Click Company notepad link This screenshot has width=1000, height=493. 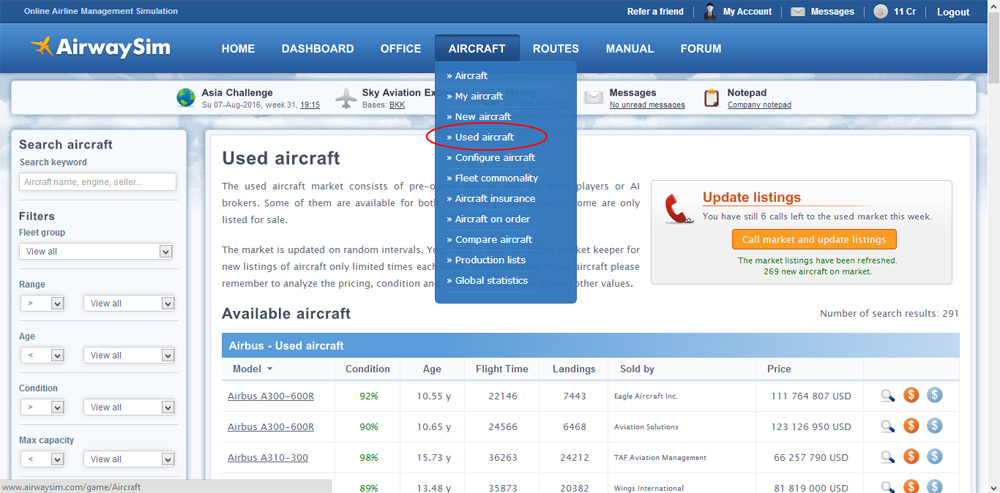pos(759,105)
